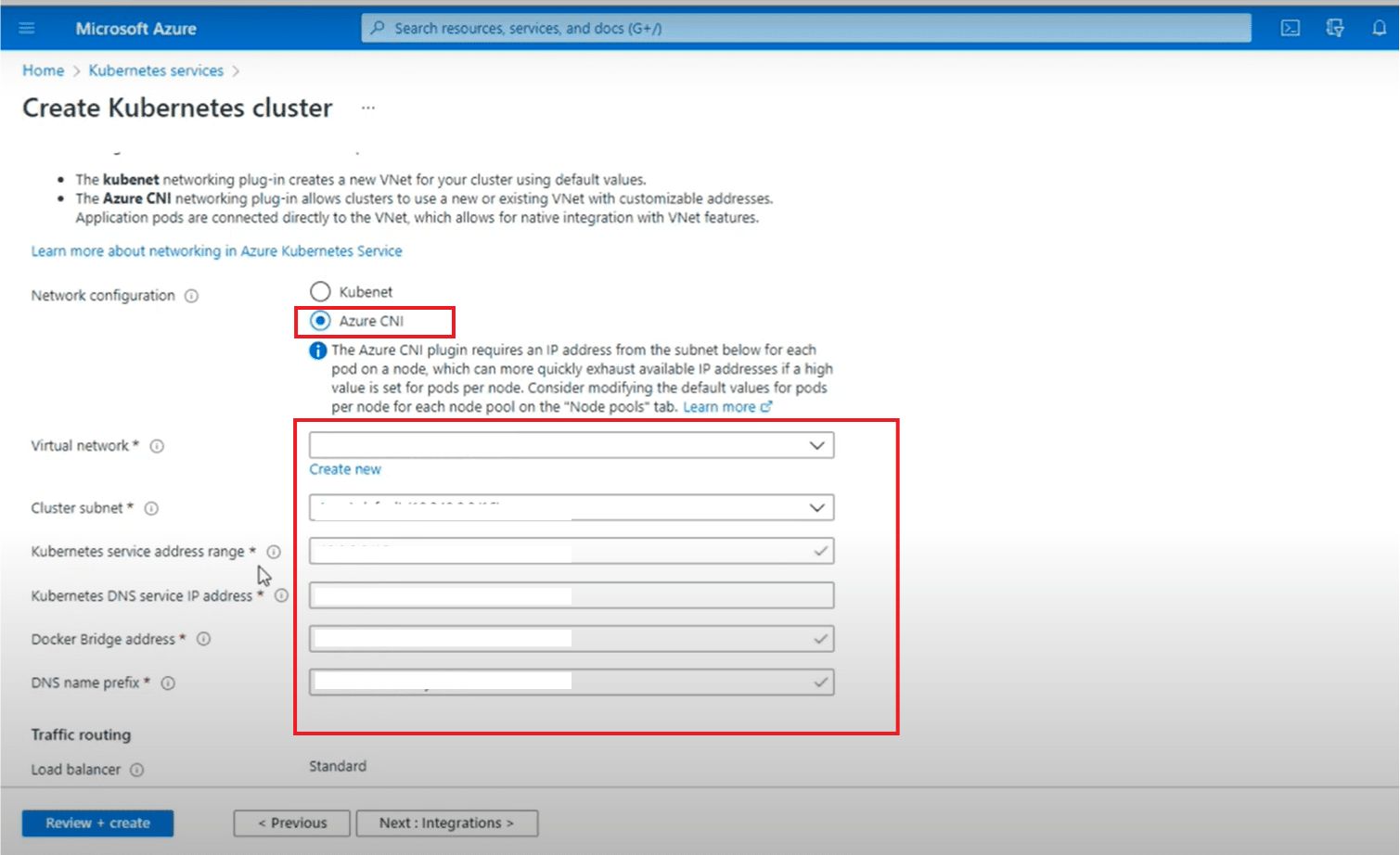This screenshot has height=855, width=1400.
Task: Show info for Kubernetes service address range
Action: (x=274, y=552)
